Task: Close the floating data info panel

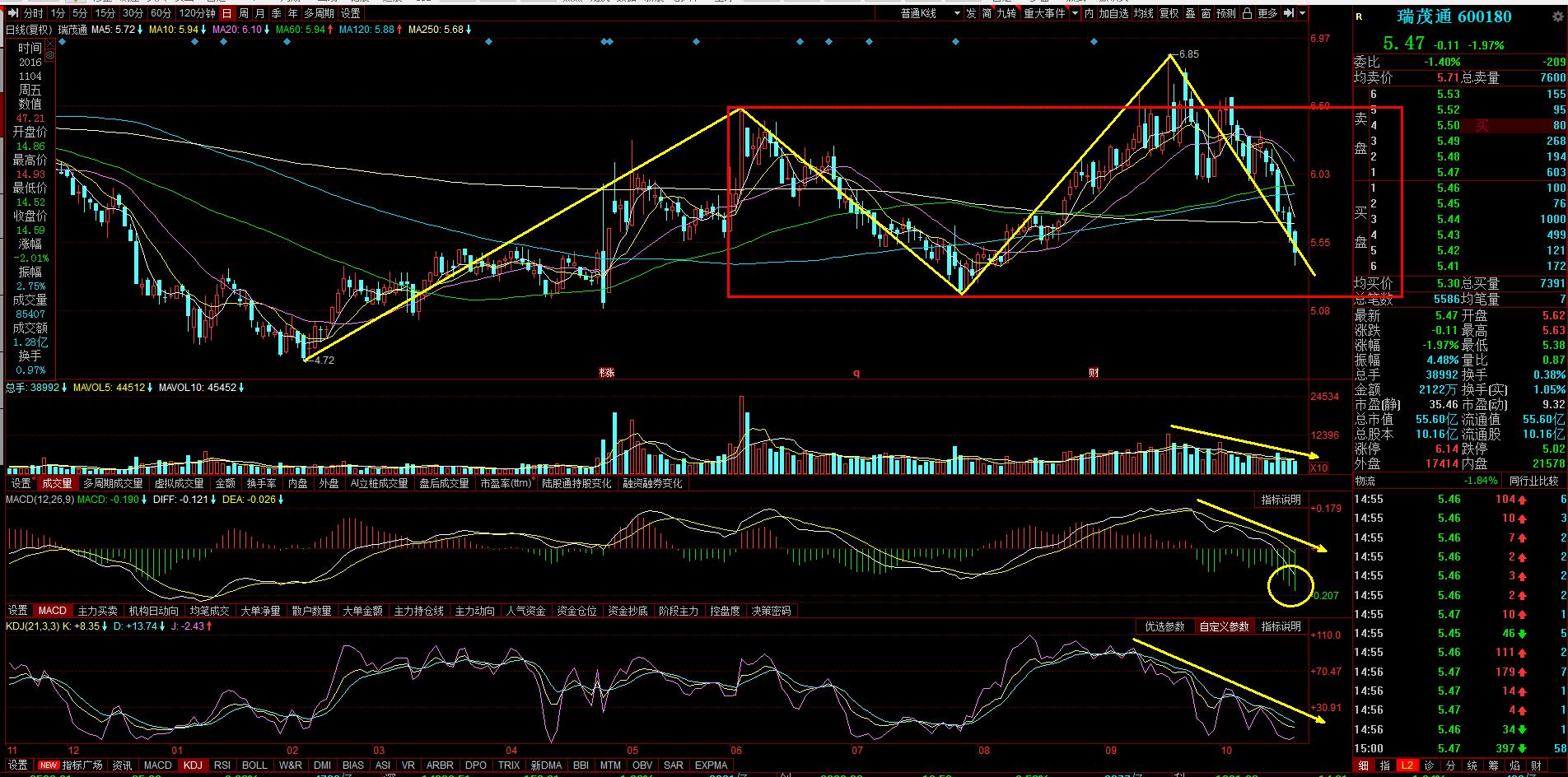Action: point(50,43)
